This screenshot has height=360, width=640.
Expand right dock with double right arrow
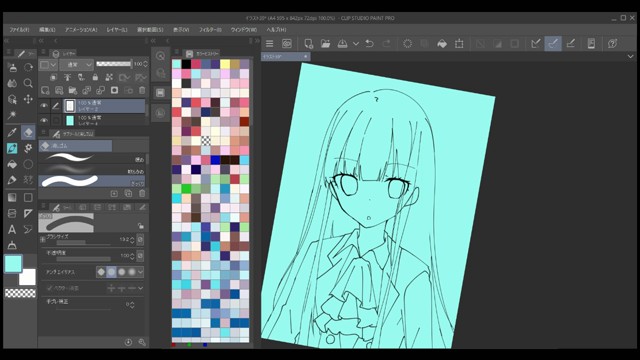click(x=258, y=41)
